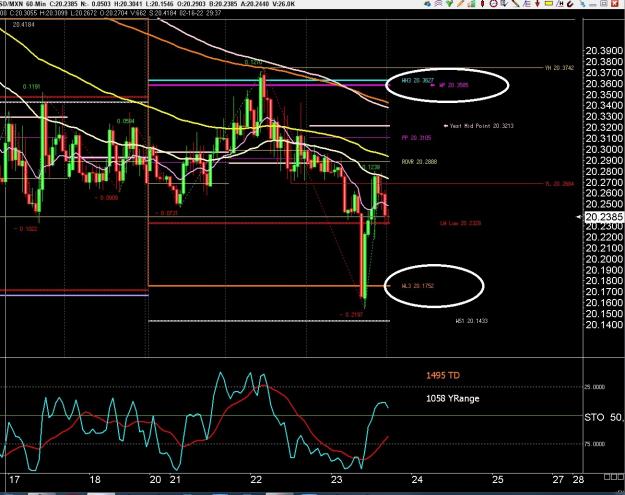625x495 pixels.
Task: Click the current price tag 20.2385
Action: coord(604,217)
